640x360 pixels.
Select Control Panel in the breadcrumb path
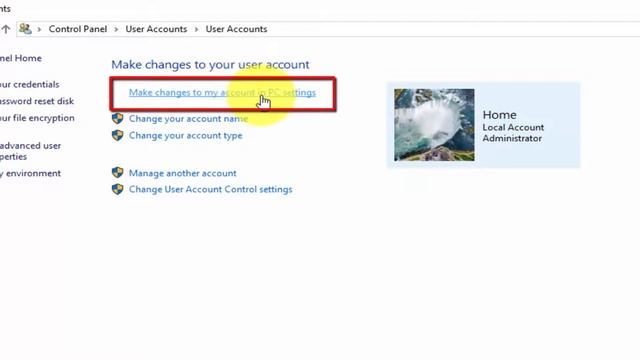[x=78, y=29]
